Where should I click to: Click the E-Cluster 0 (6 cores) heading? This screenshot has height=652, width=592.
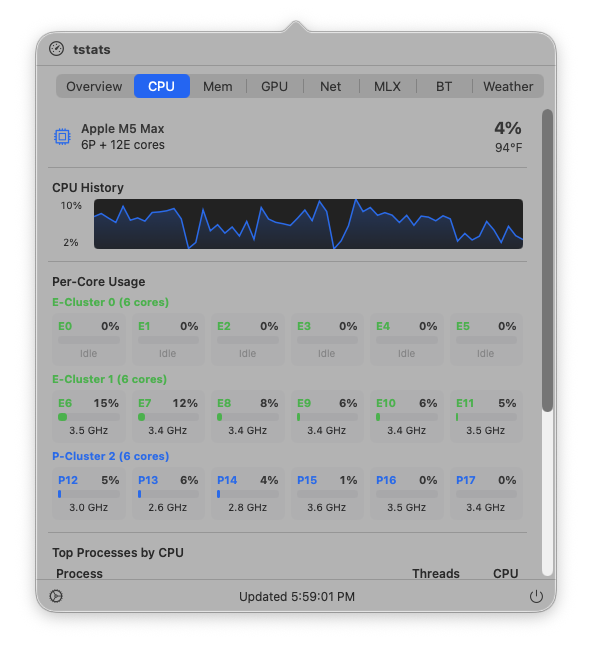click(x=111, y=302)
